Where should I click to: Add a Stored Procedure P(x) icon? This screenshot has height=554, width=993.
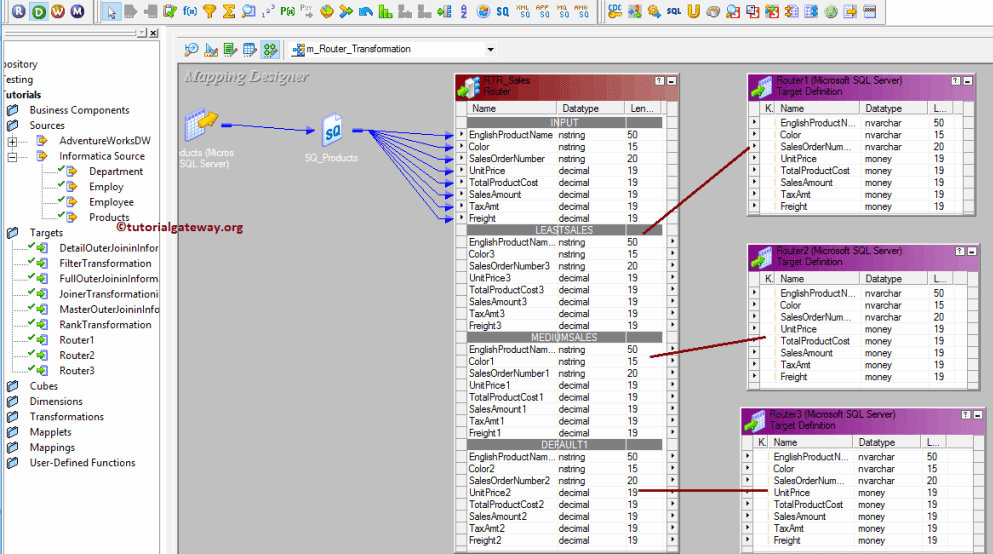tap(288, 11)
